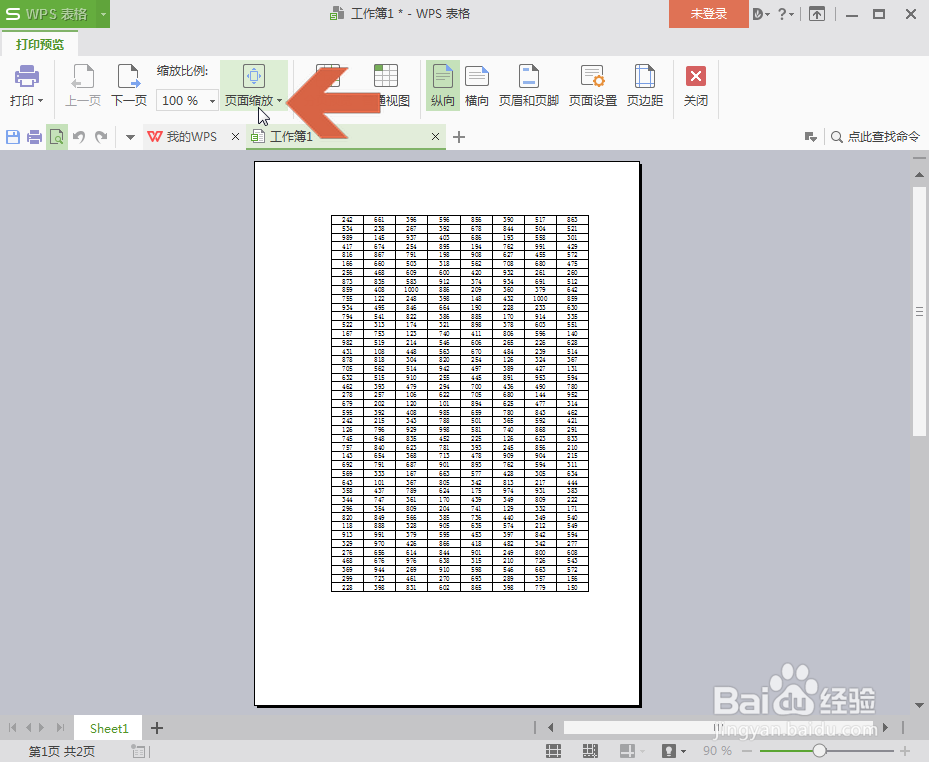Click the zoom slider handle
Image resolution: width=929 pixels, height=762 pixels.
819,751
